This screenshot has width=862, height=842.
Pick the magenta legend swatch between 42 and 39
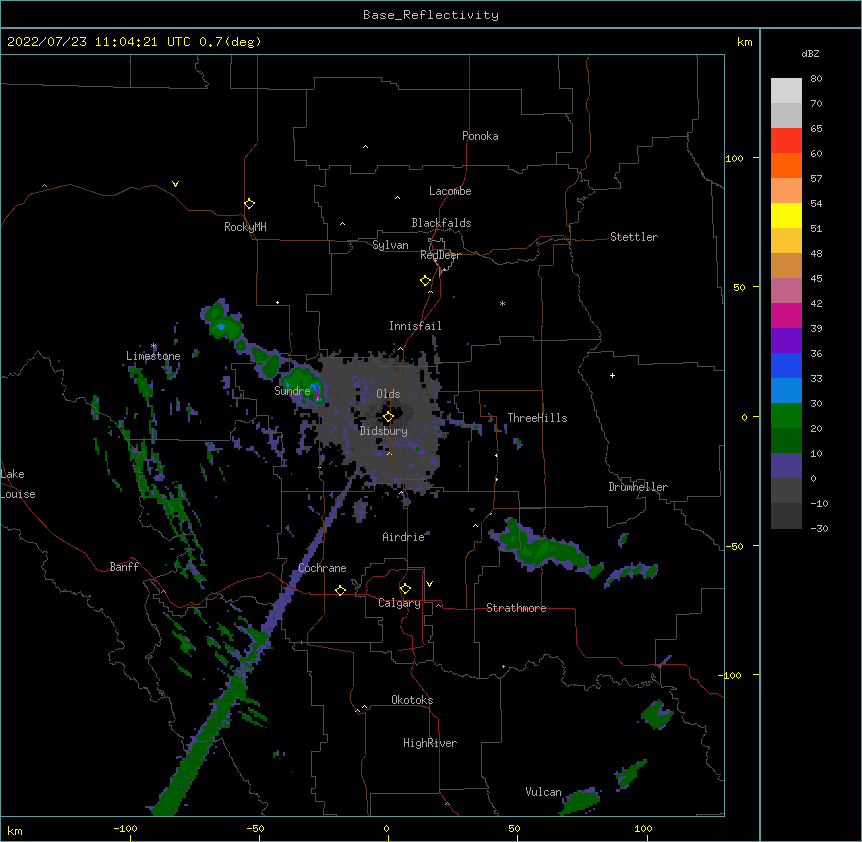click(x=786, y=315)
